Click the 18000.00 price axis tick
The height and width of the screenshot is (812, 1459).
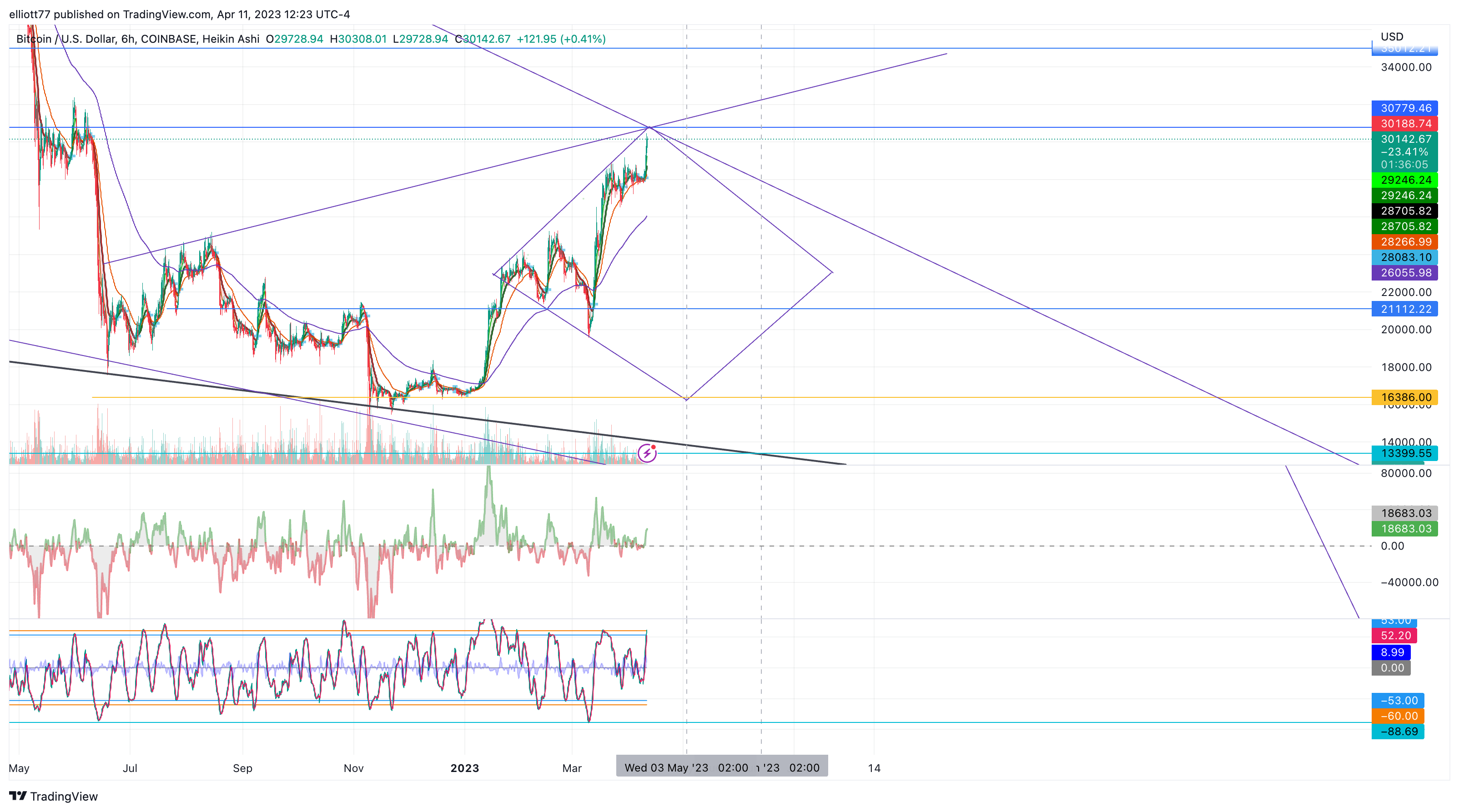(1406, 367)
